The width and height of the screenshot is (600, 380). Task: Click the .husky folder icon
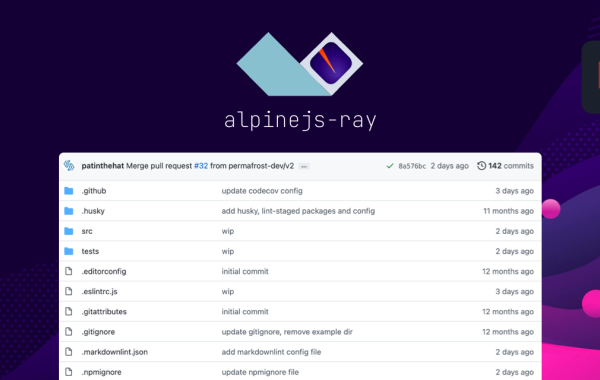click(x=69, y=211)
